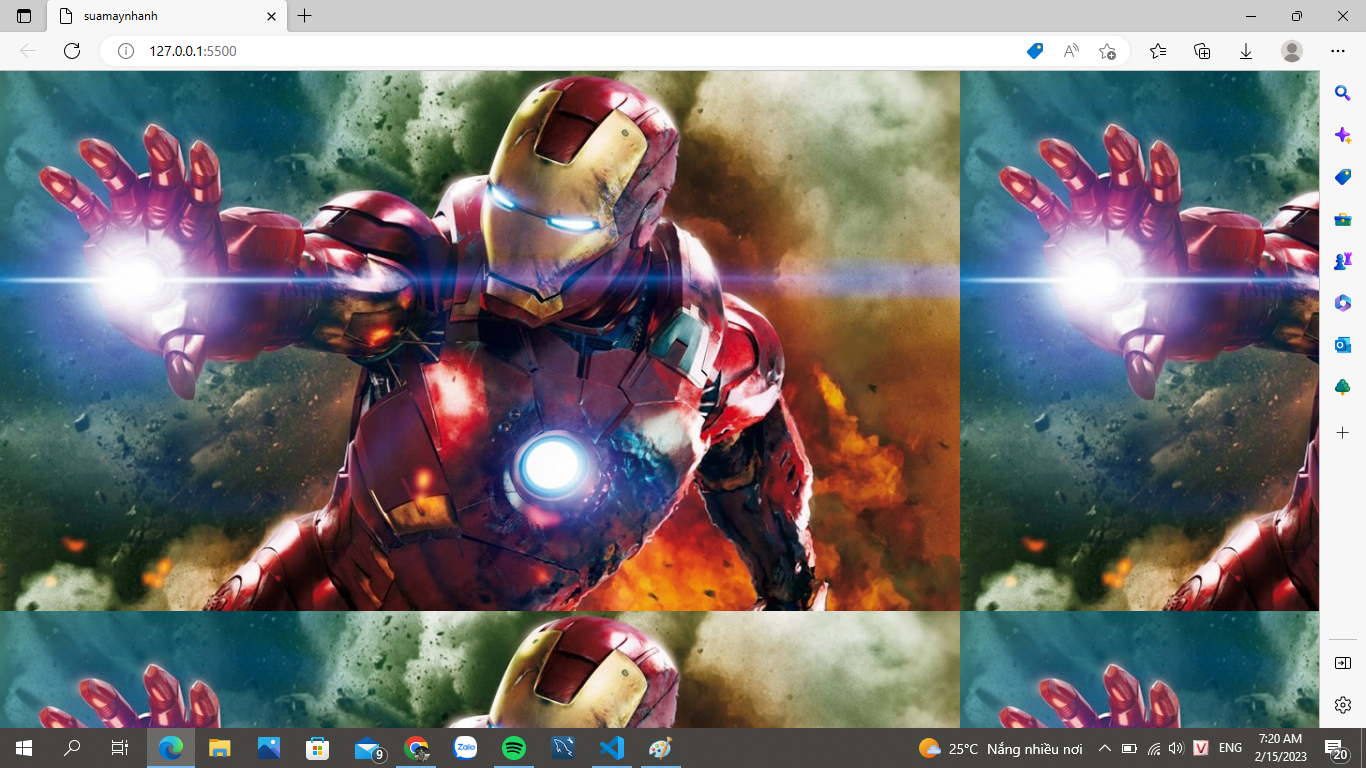Open Windows Start menu
This screenshot has height=768, width=1366.
pos(24,748)
